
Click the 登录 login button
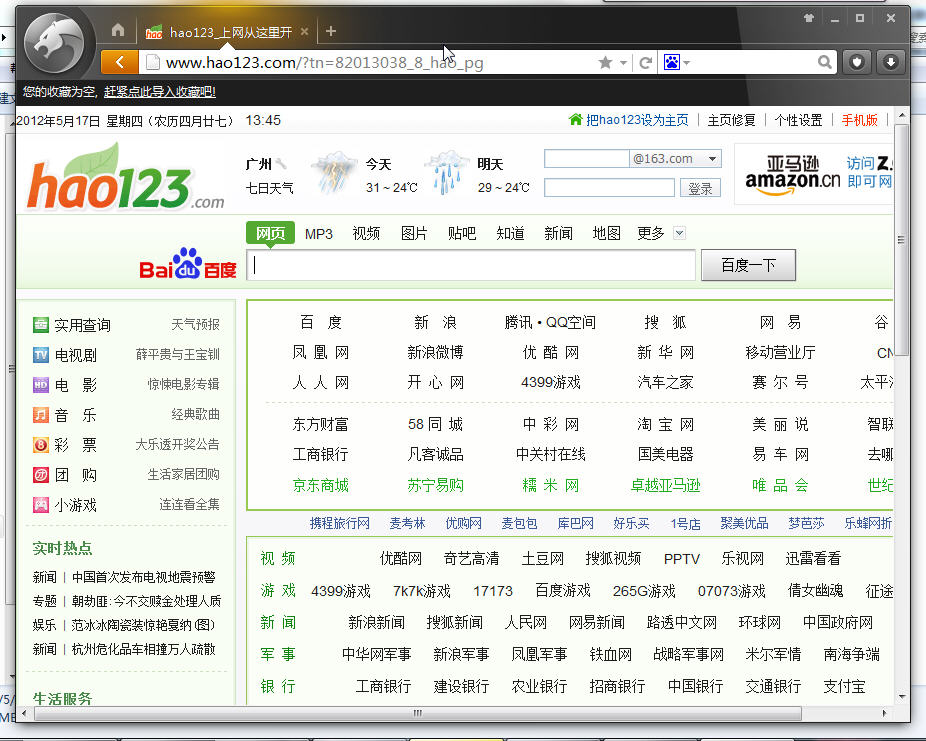pyautogui.click(x=701, y=188)
